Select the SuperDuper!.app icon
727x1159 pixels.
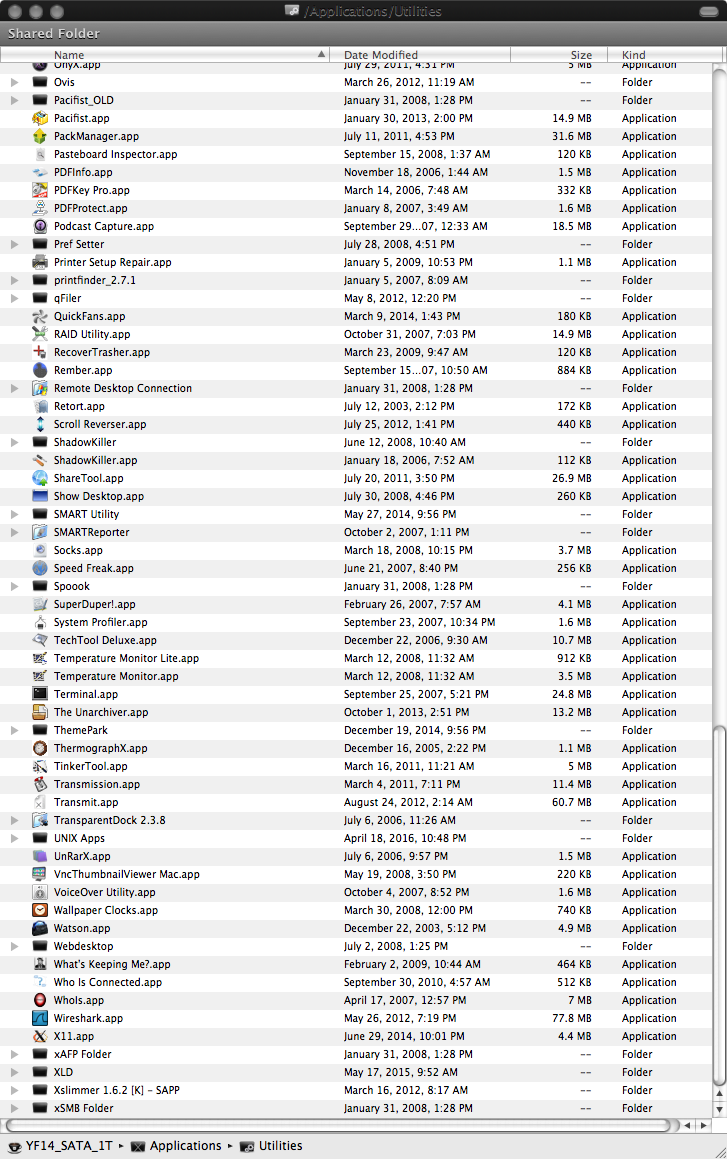[40, 604]
